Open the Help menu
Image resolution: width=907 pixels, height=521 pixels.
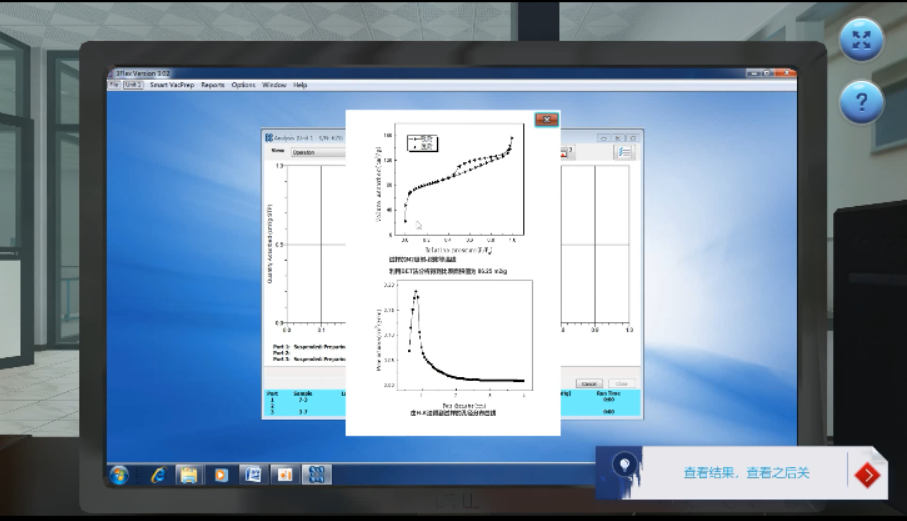coord(300,85)
